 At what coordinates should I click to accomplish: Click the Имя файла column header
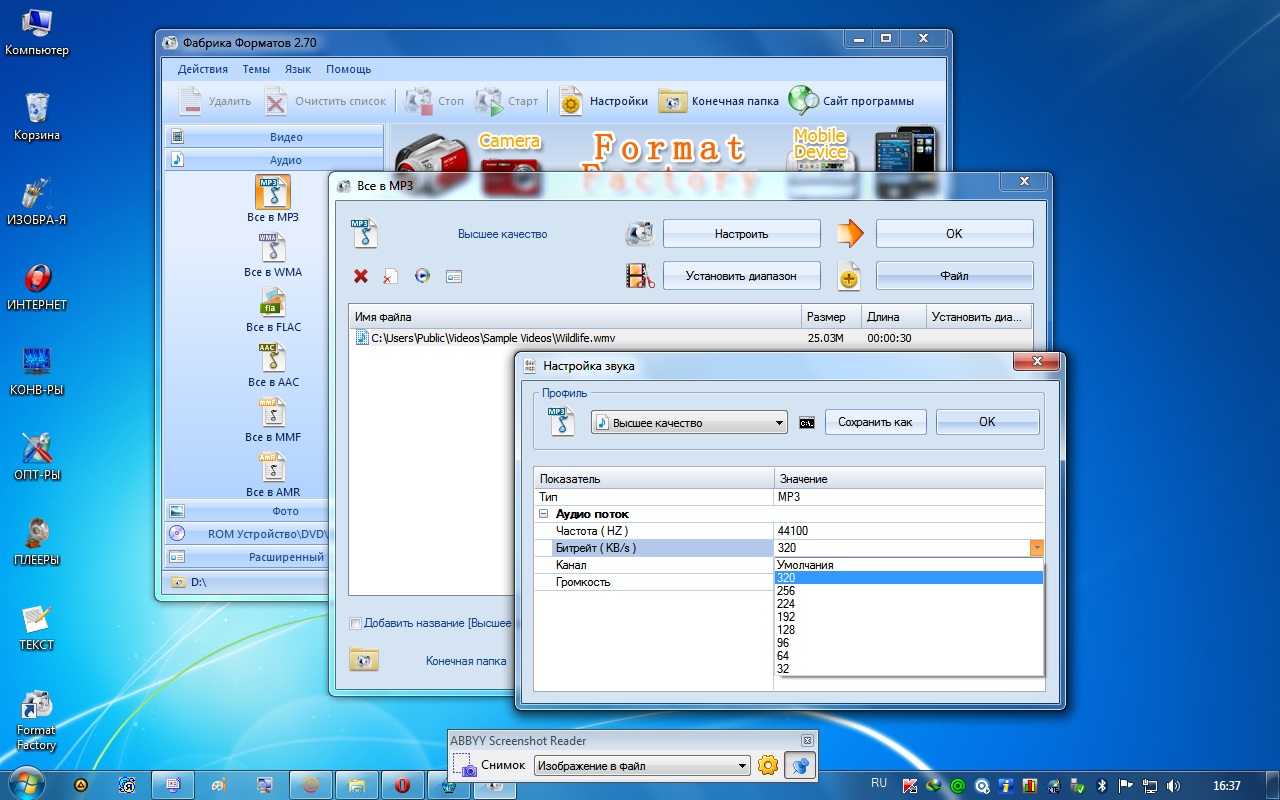pos(575,317)
